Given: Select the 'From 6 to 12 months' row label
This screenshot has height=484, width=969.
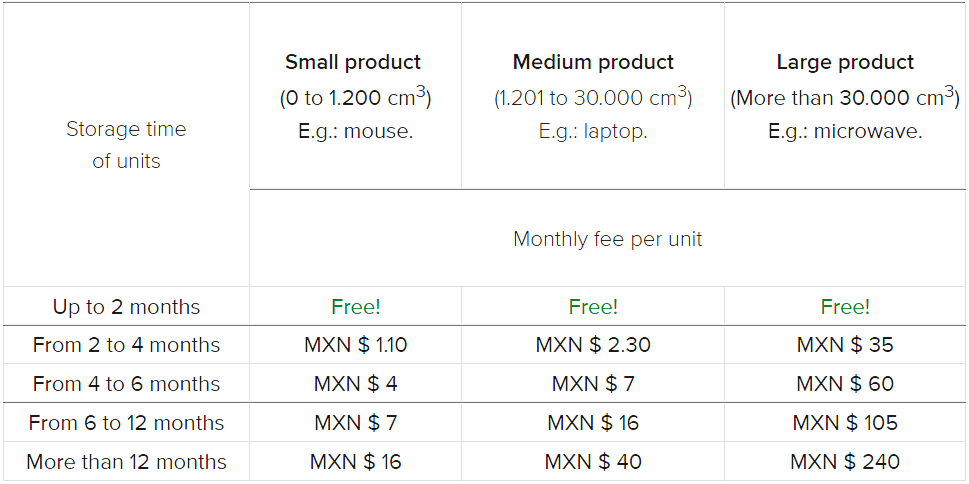Looking at the screenshot, I should [126, 423].
